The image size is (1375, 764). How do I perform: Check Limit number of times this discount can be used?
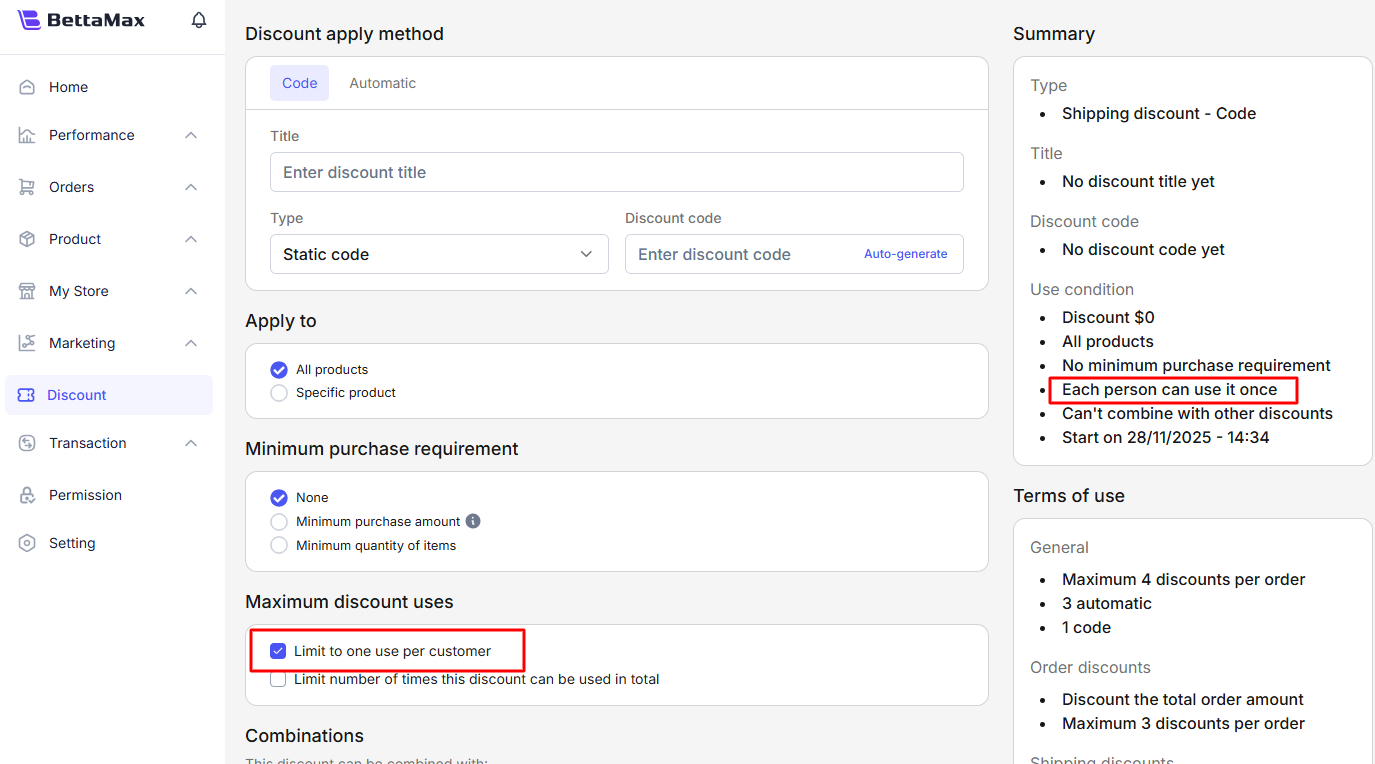[x=277, y=679]
